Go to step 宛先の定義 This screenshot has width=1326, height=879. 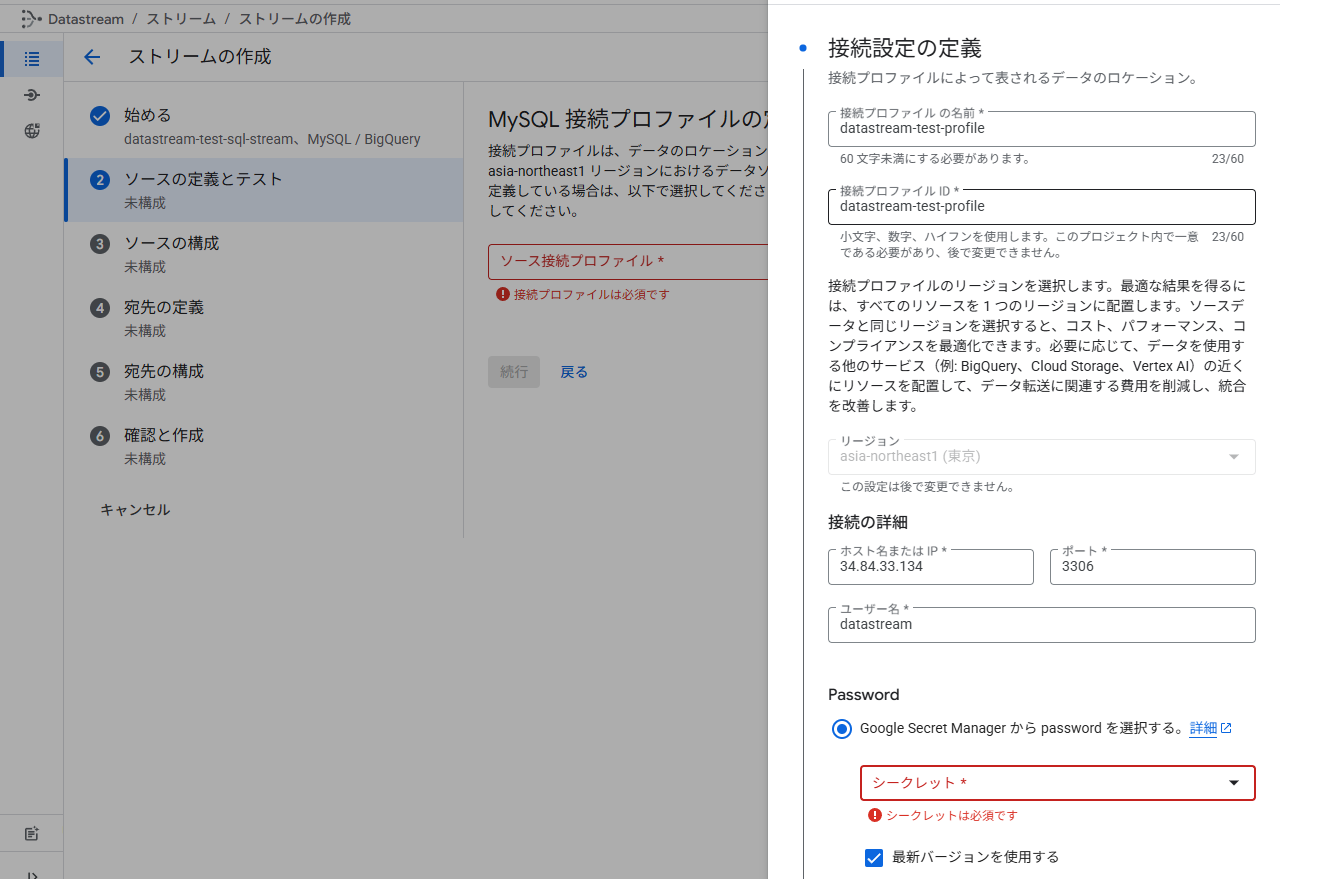pyautogui.click(x=163, y=307)
